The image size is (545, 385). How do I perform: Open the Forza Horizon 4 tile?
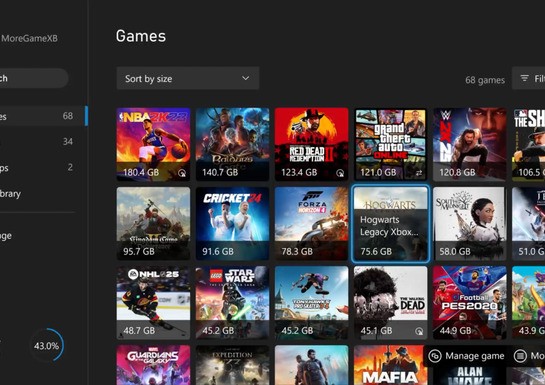311,223
